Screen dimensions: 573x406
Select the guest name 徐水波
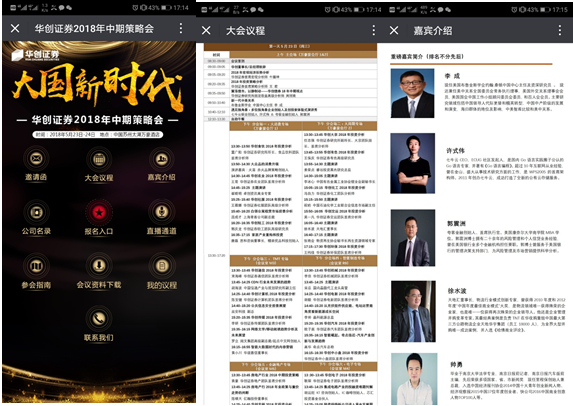(x=457, y=291)
